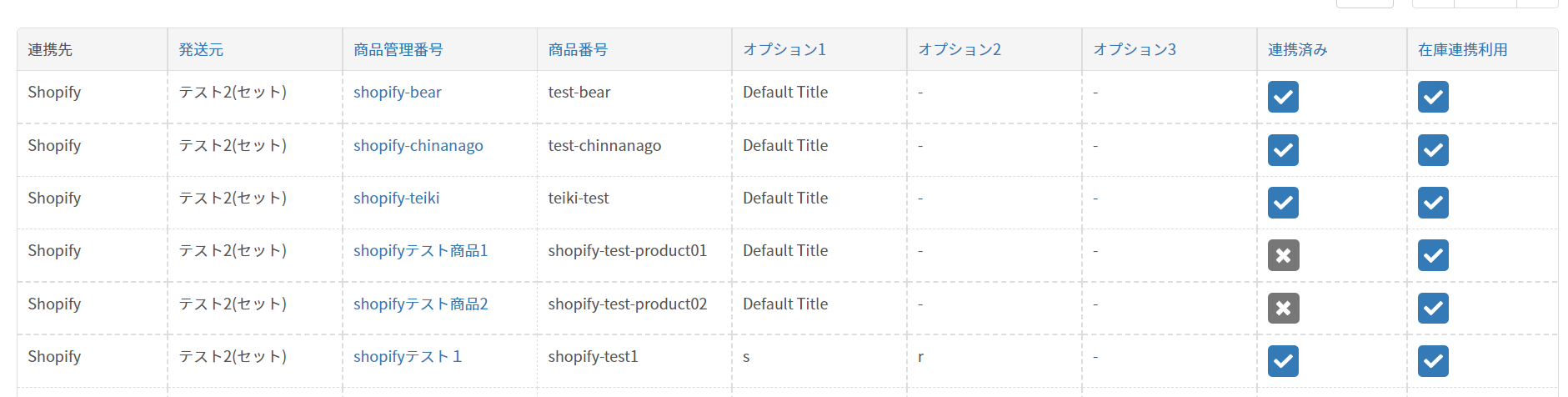Sort table by 発送元 column header

pos(201,50)
